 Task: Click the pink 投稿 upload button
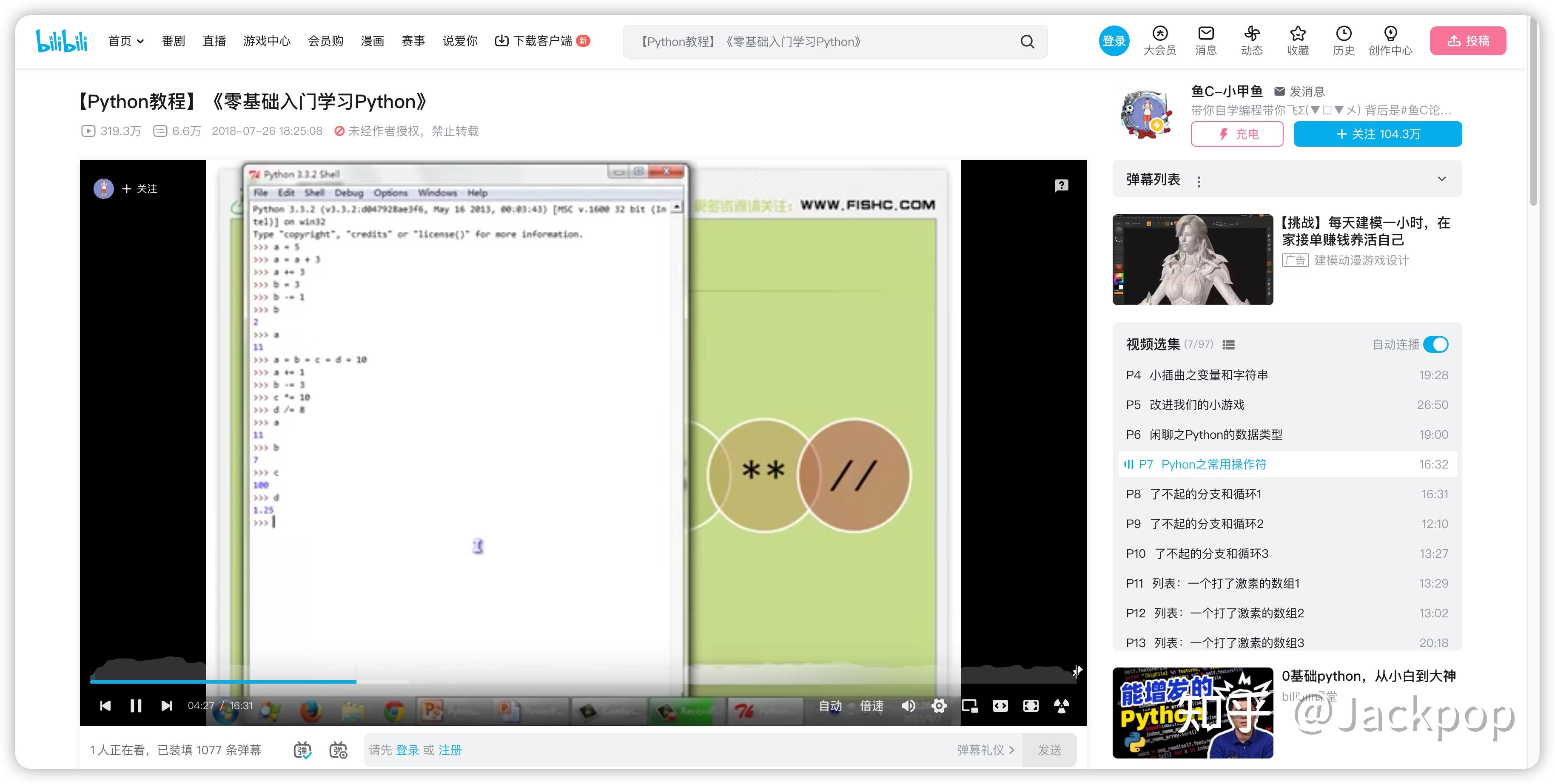1467,41
